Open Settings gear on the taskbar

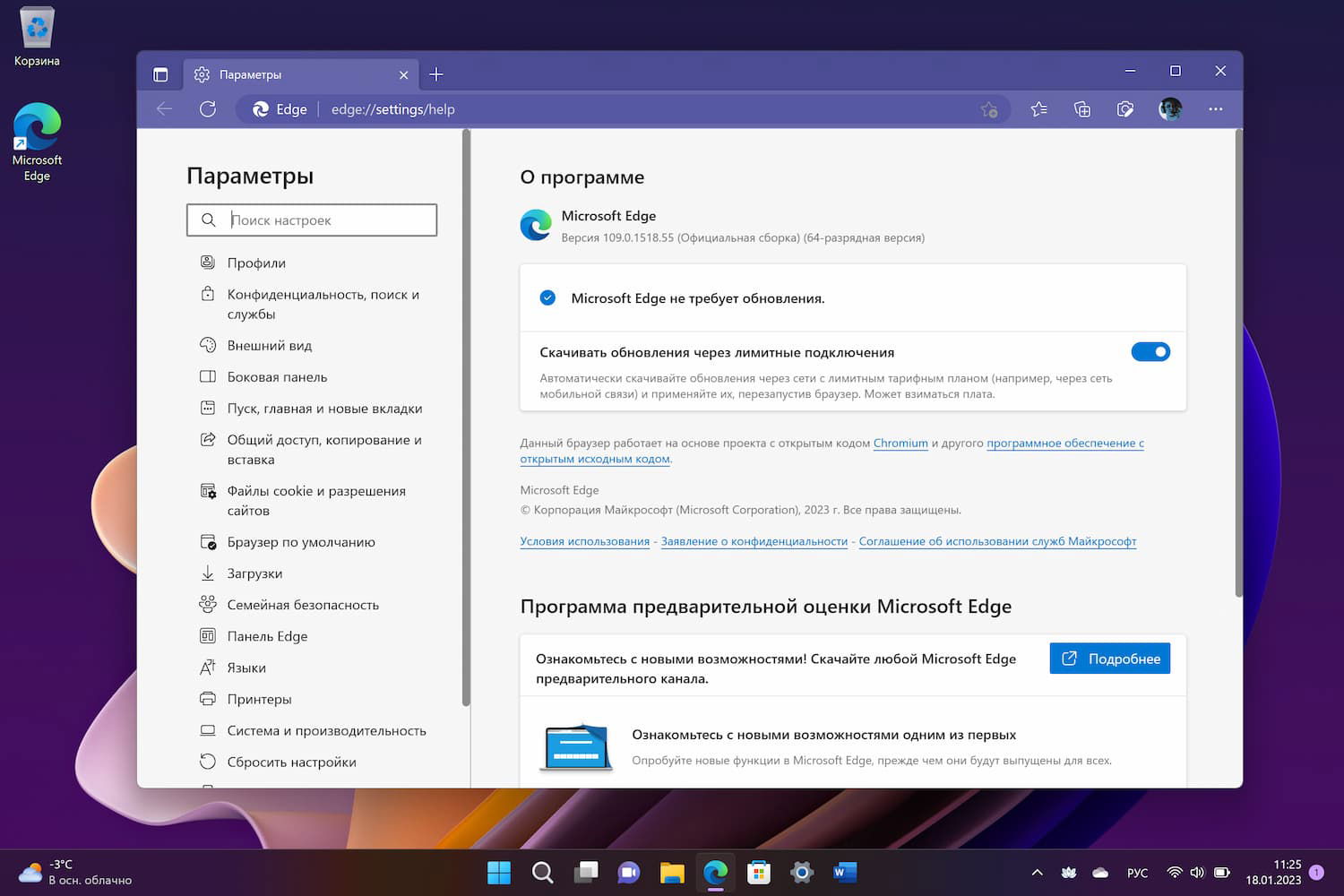(802, 872)
